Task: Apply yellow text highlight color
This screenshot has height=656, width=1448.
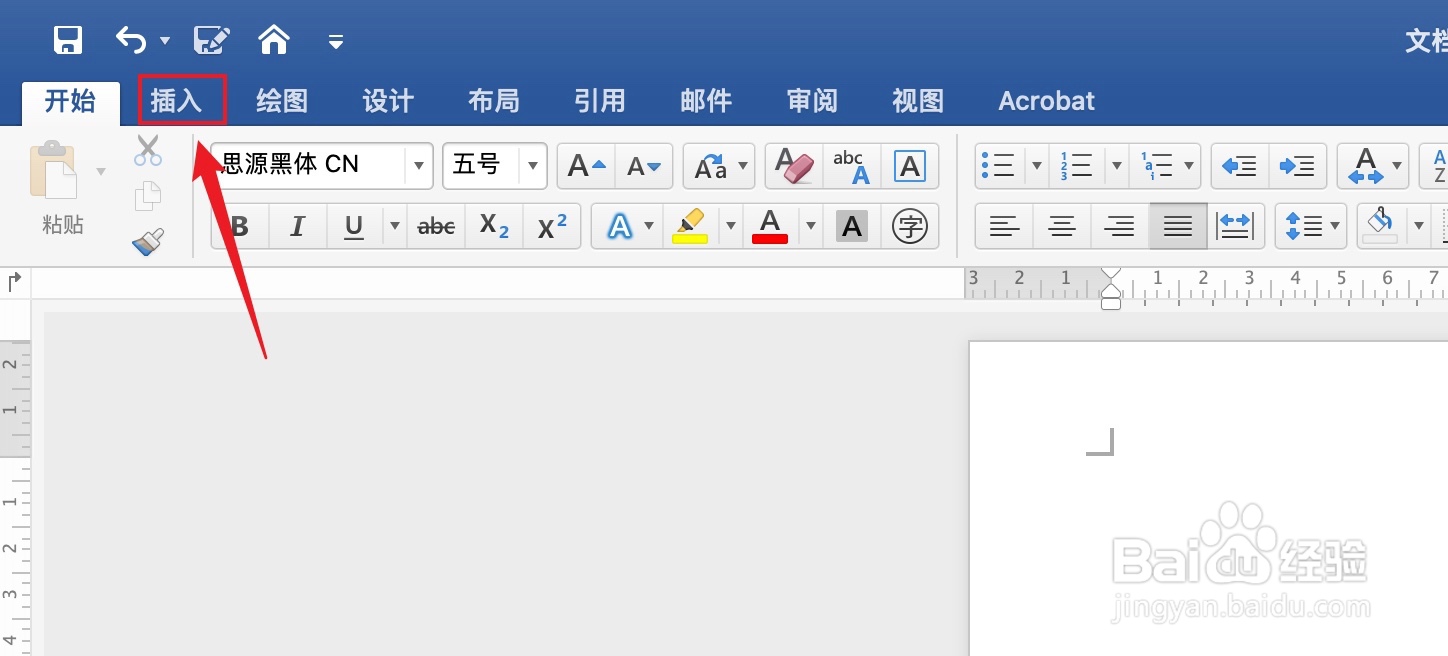Action: click(691, 226)
